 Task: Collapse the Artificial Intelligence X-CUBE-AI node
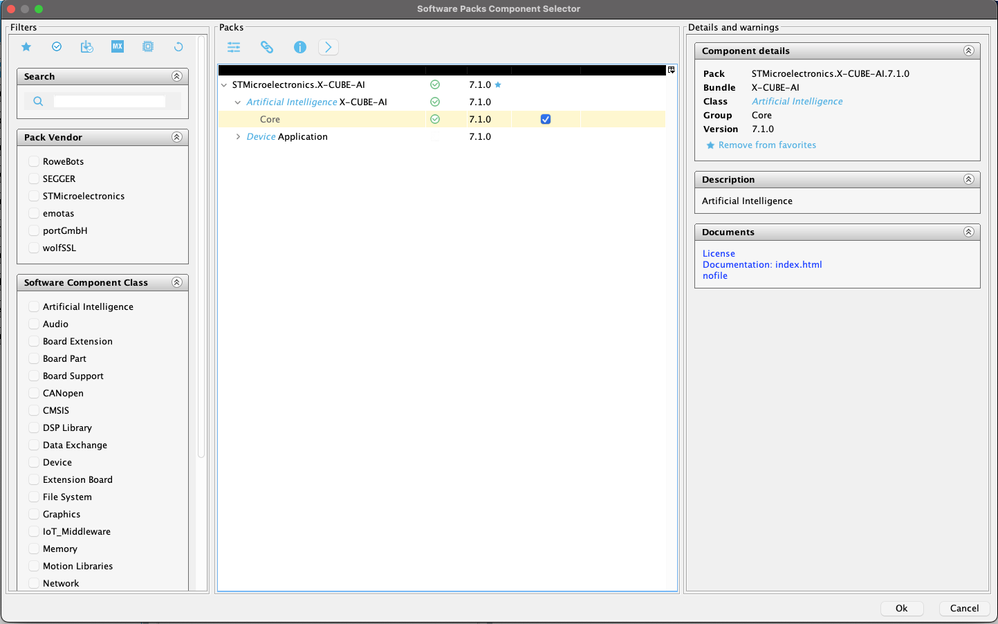click(x=238, y=102)
